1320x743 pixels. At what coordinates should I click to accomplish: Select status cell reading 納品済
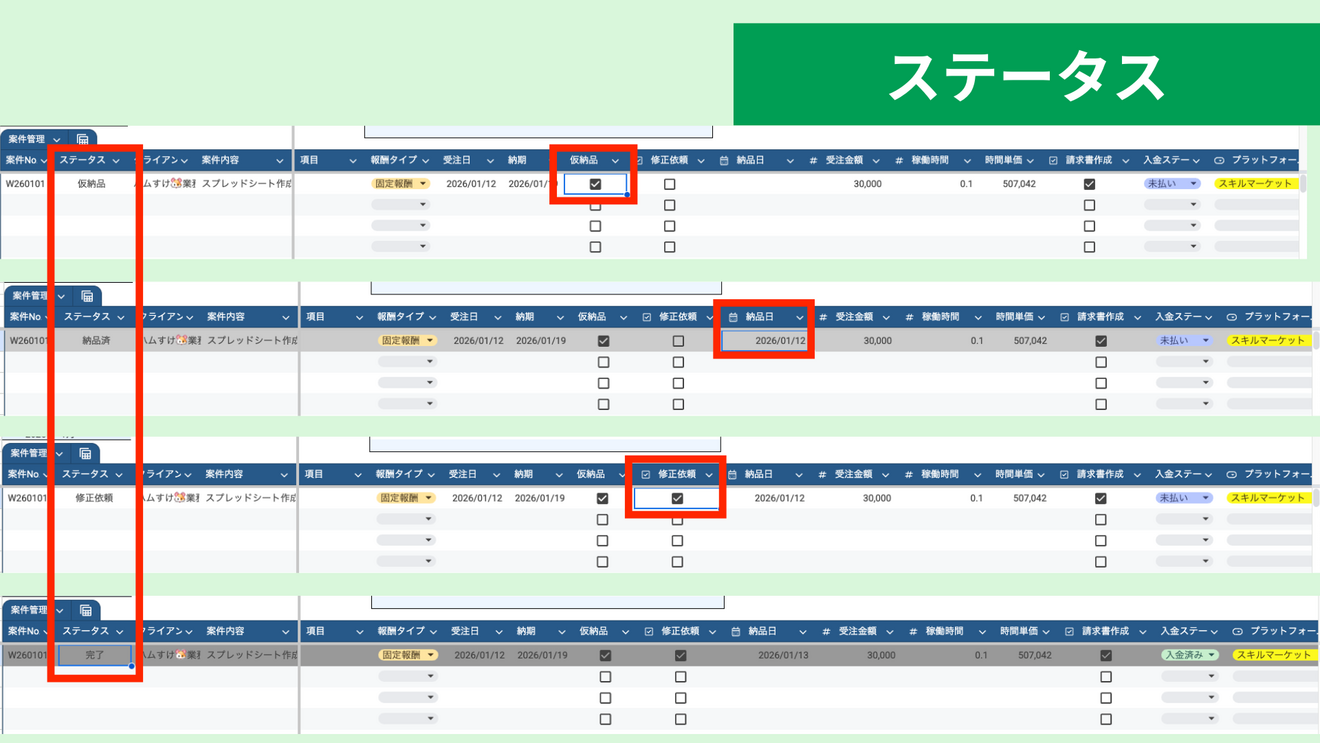pyautogui.click(x=96, y=341)
